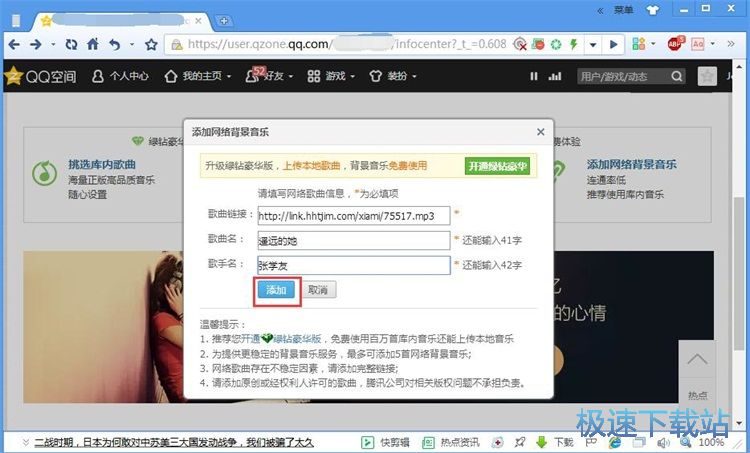Click the 歌曲链接 URL input field
750x453 pixels.
tap(353, 216)
